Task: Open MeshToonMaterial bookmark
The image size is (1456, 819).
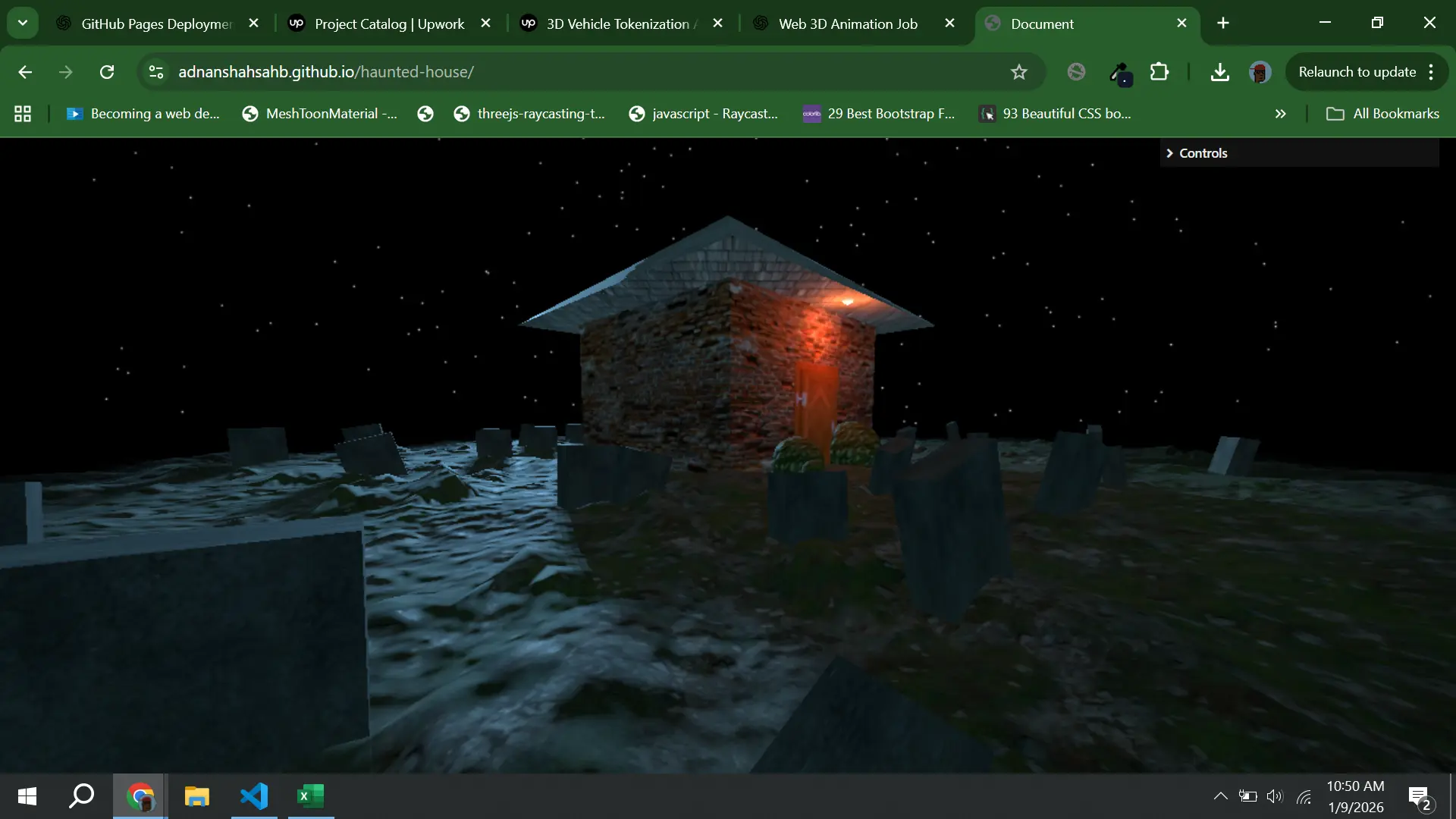Action: (x=321, y=114)
